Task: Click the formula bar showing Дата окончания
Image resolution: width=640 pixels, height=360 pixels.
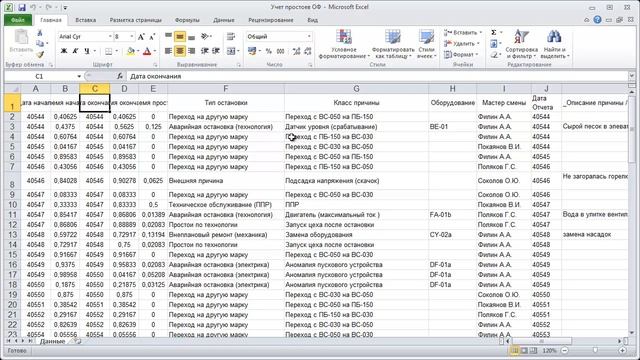Action: [378, 76]
